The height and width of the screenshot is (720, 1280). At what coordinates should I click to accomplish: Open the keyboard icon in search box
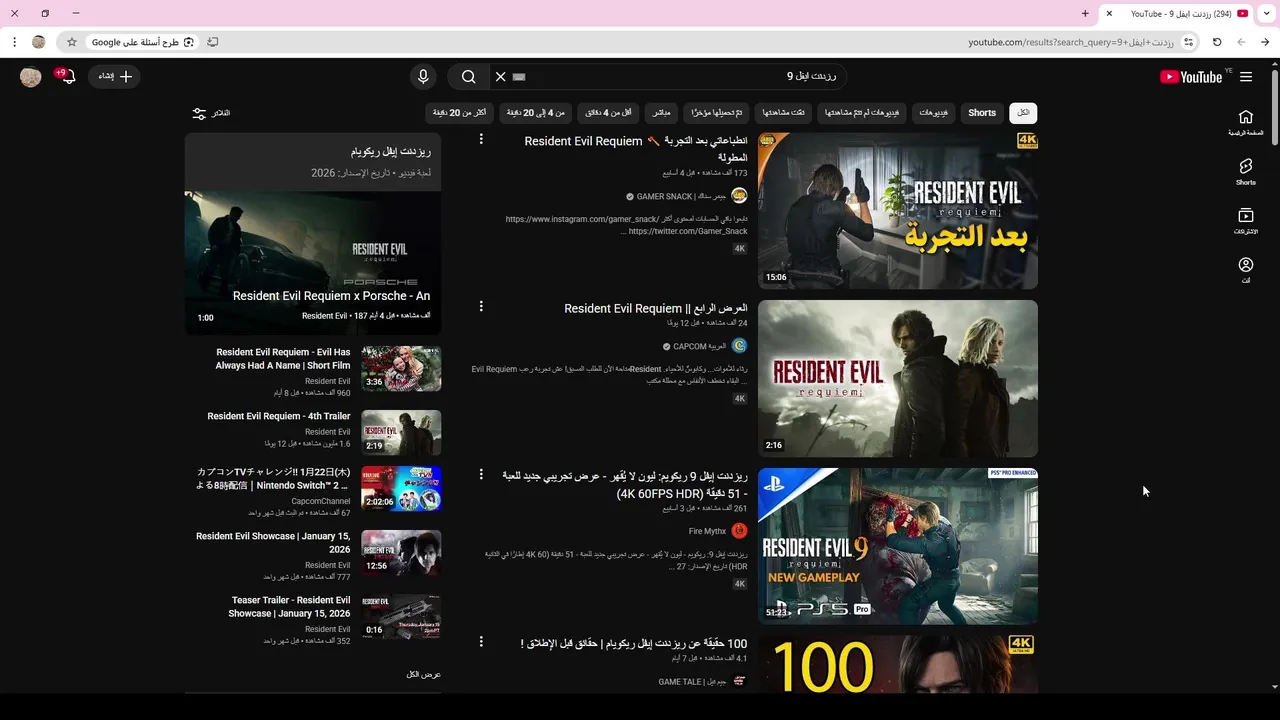tap(519, 77)
